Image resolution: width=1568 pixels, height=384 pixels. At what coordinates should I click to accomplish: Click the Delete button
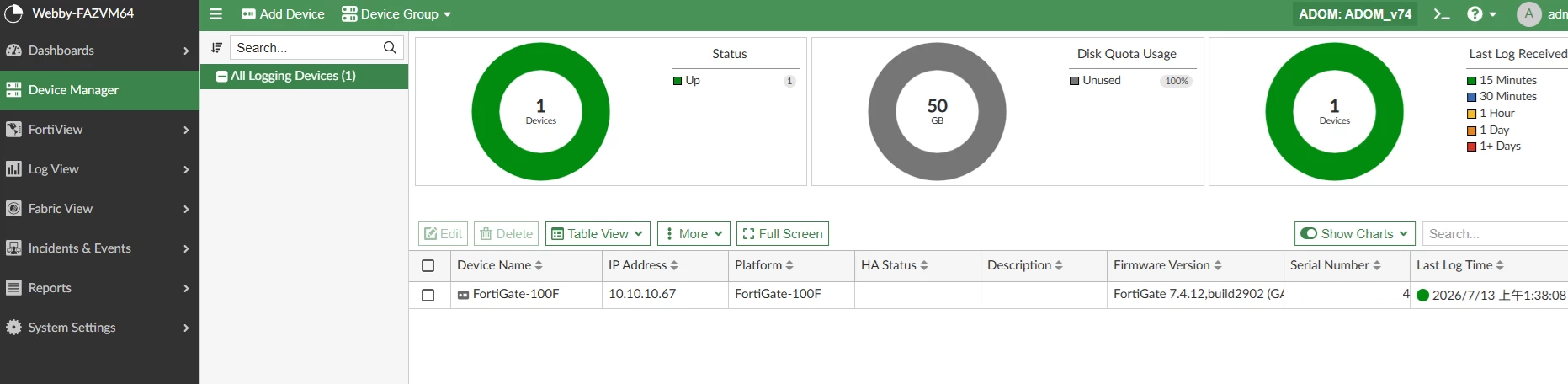point(507,233)
